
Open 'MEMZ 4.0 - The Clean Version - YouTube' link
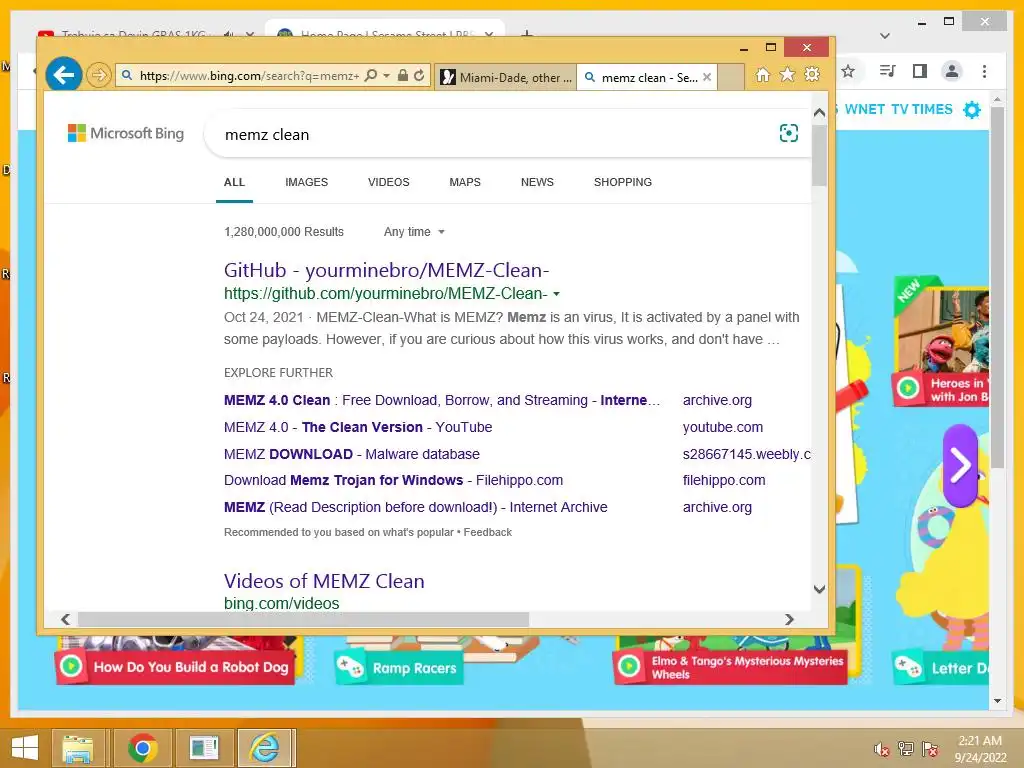coord(358,427)
